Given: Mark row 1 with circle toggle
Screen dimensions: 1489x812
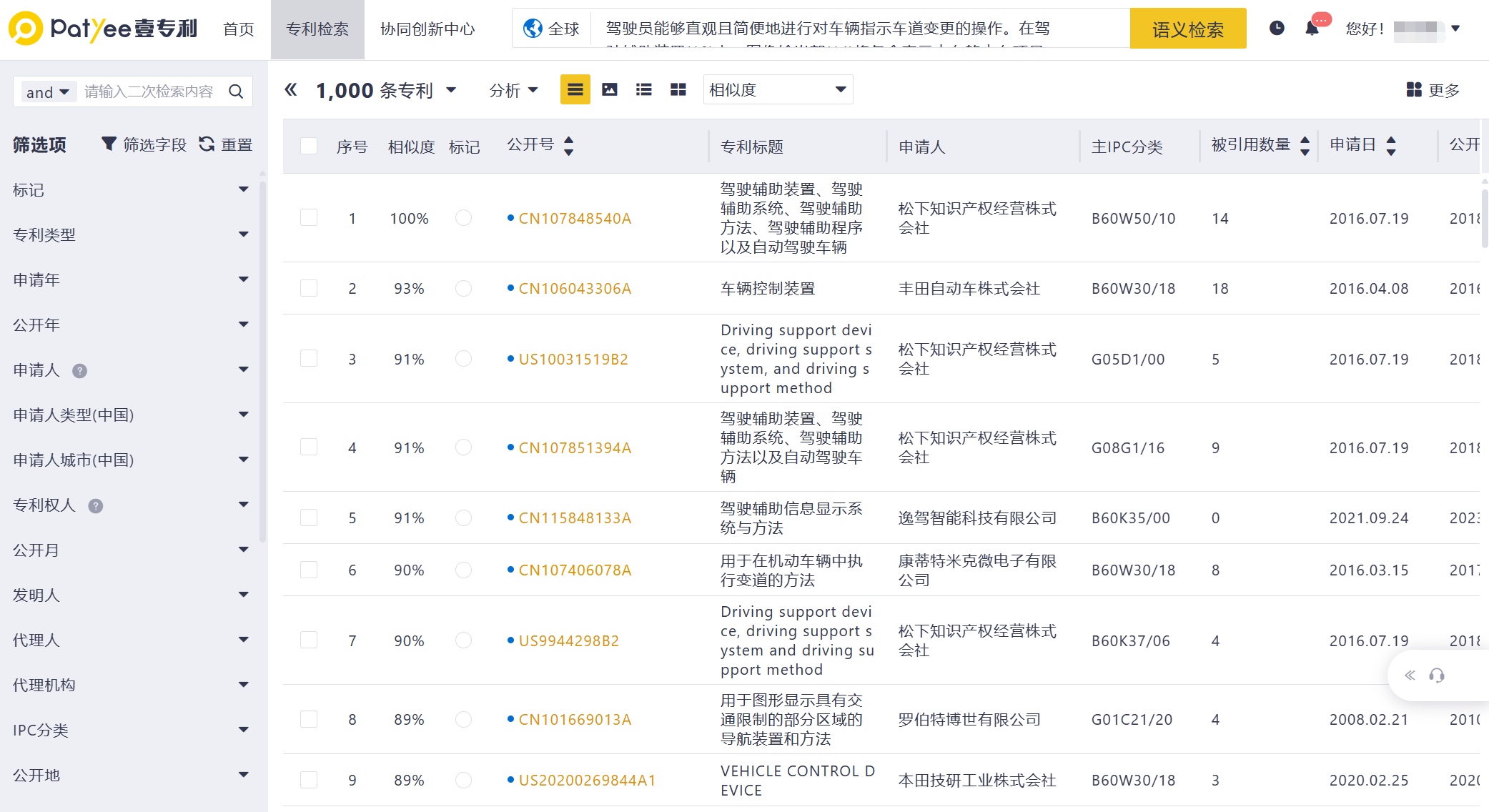Looking at the screenshot, I should pyautogui.click(x=464, y=217).
